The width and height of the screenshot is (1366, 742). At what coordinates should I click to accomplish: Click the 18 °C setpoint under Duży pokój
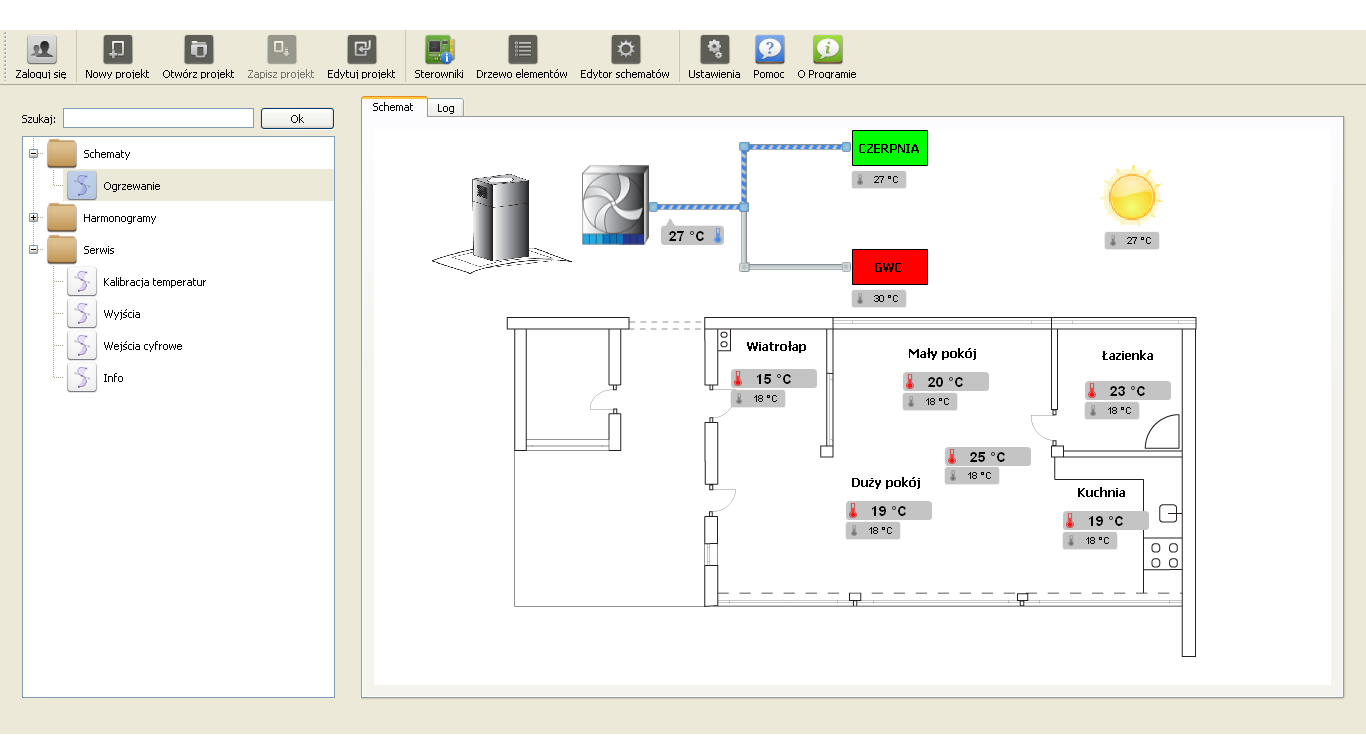(x=872, y=530)
